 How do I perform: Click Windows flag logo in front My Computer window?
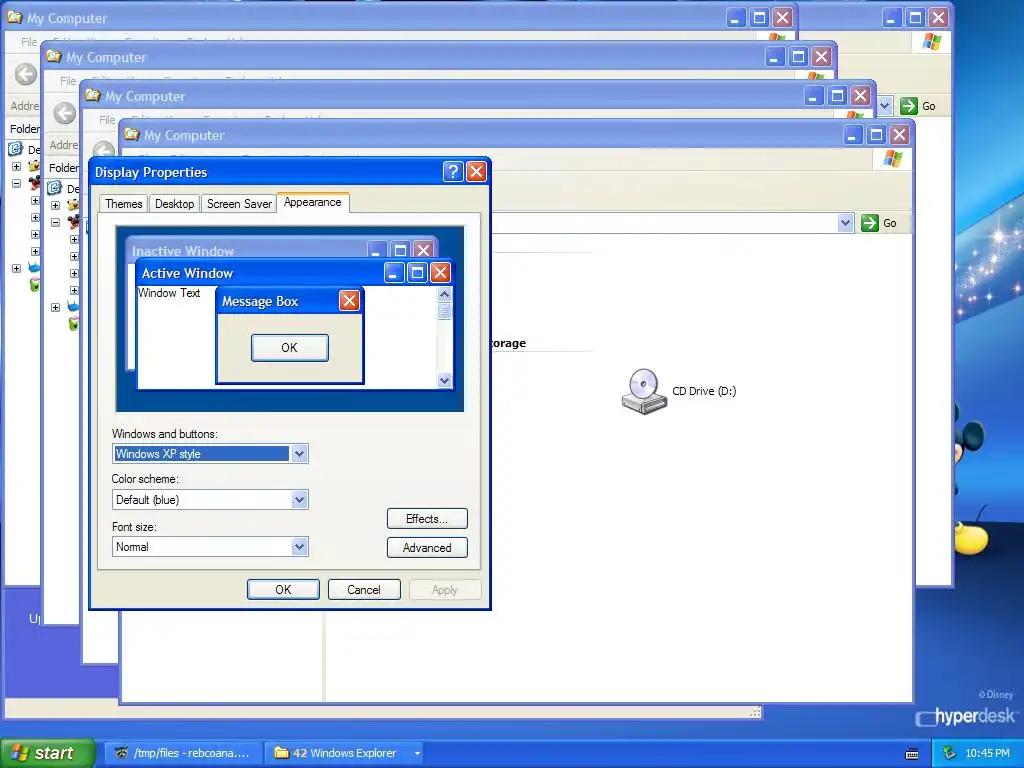tap(893, 159)
